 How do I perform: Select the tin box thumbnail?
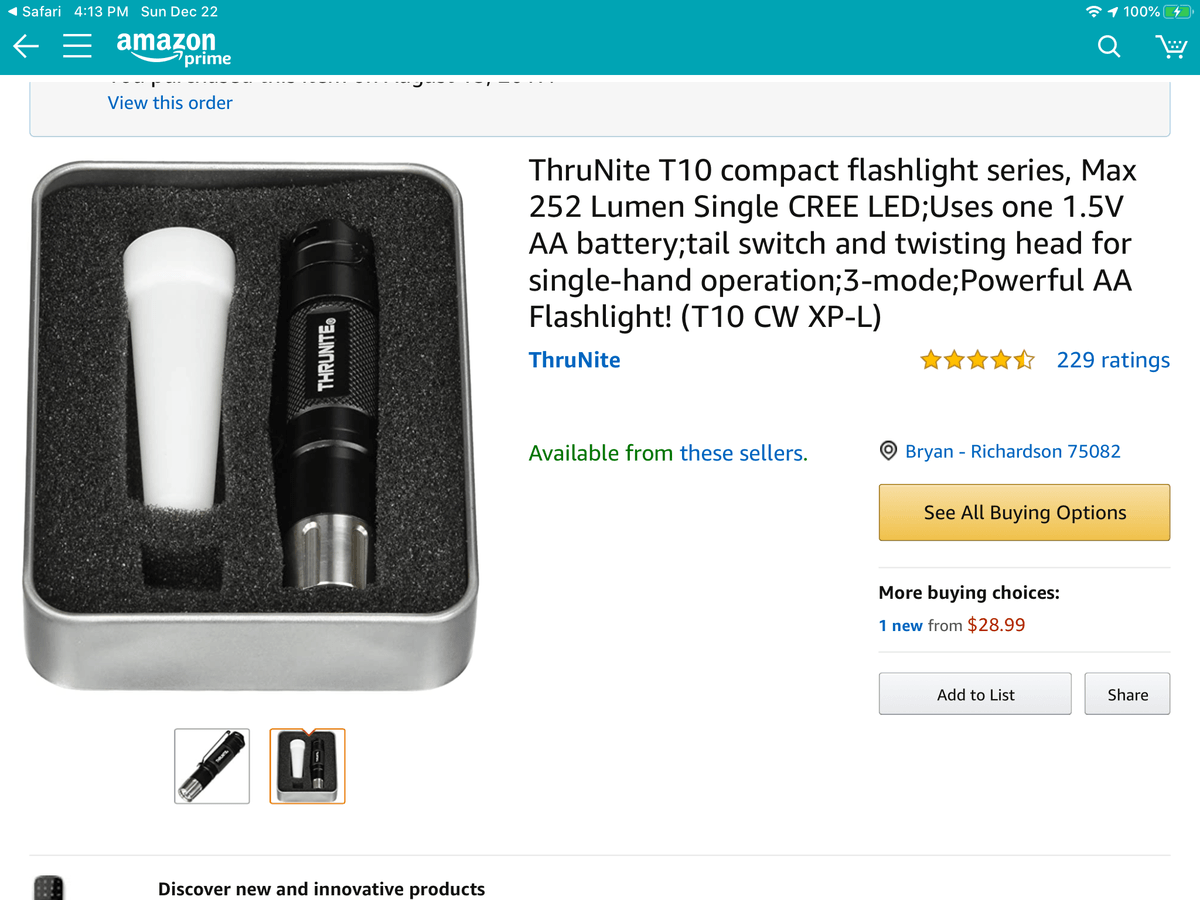tap(307, 766)
